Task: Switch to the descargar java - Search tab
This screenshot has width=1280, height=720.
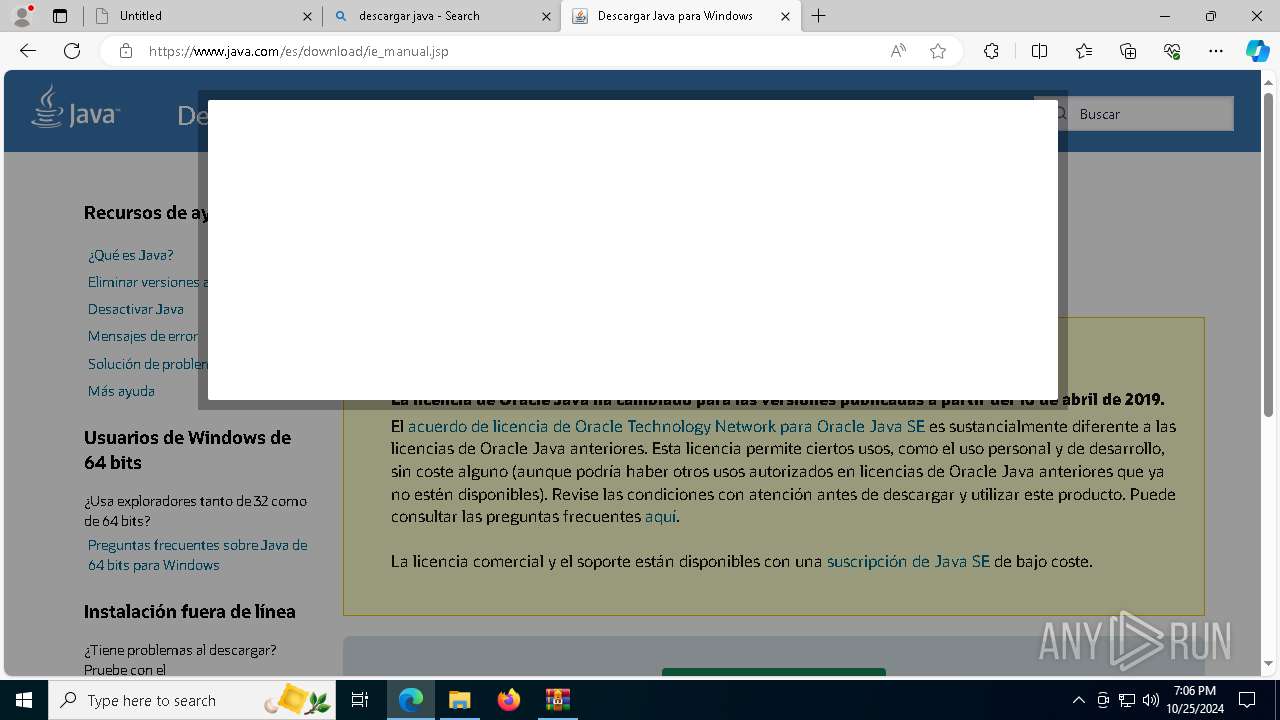Action: (440, 16)
